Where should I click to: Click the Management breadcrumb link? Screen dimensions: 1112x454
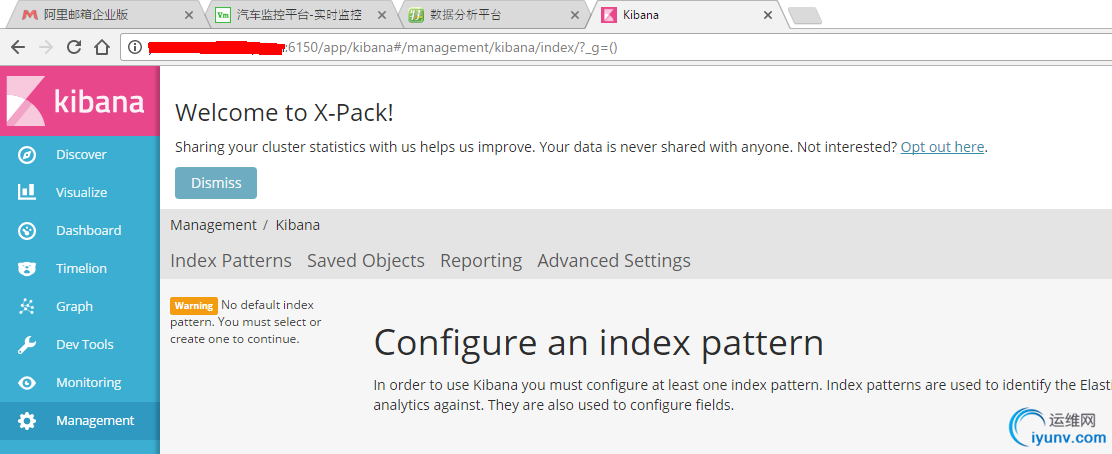[213, 225]
